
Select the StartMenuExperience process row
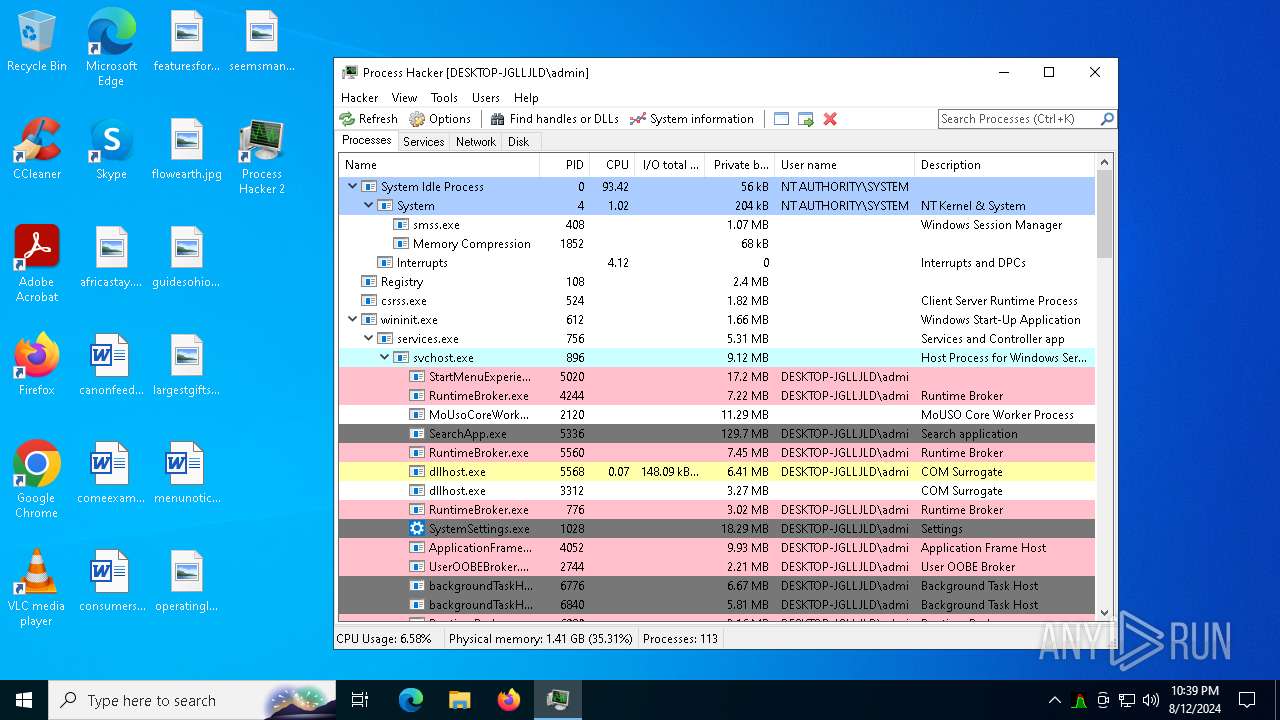pyautogui.click(x=717, y=377)
